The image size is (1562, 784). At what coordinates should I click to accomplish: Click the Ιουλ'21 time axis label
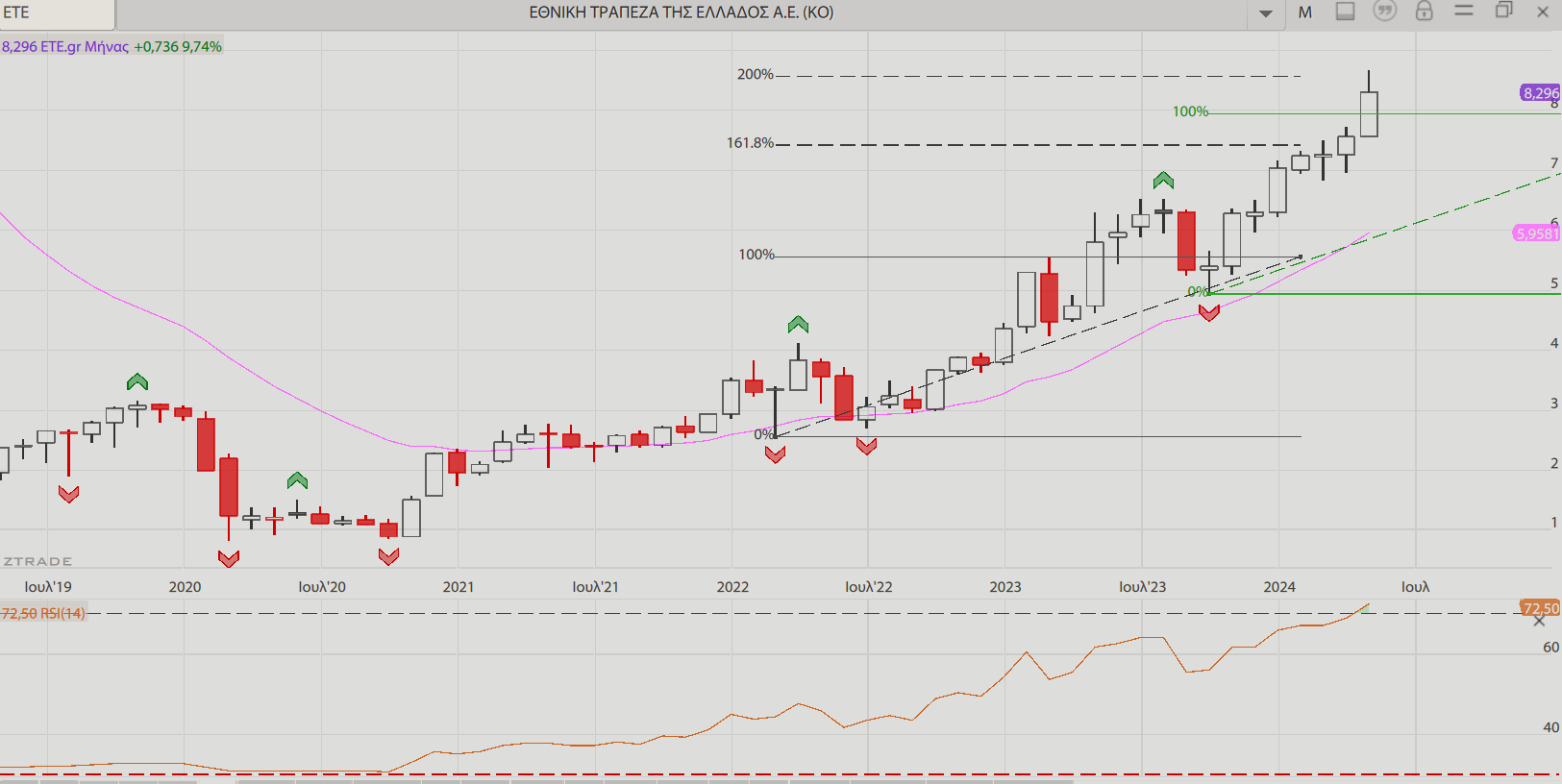(x=595, y=587)
